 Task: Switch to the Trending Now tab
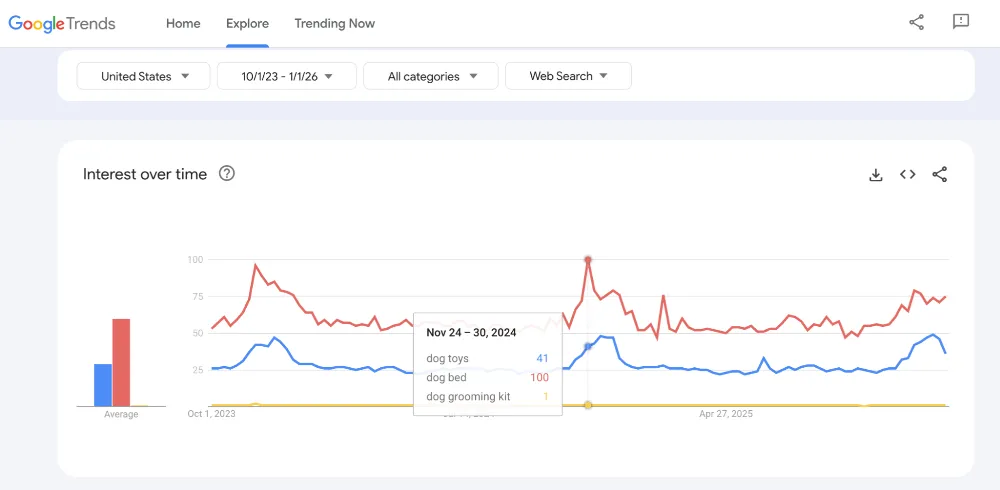335,24
